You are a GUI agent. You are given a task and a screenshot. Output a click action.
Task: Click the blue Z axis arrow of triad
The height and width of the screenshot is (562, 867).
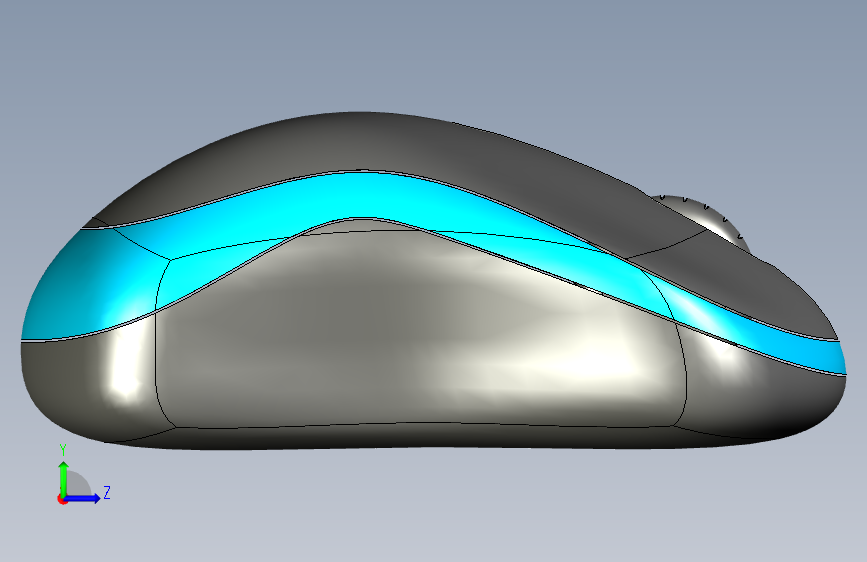(x=83, y=498)
